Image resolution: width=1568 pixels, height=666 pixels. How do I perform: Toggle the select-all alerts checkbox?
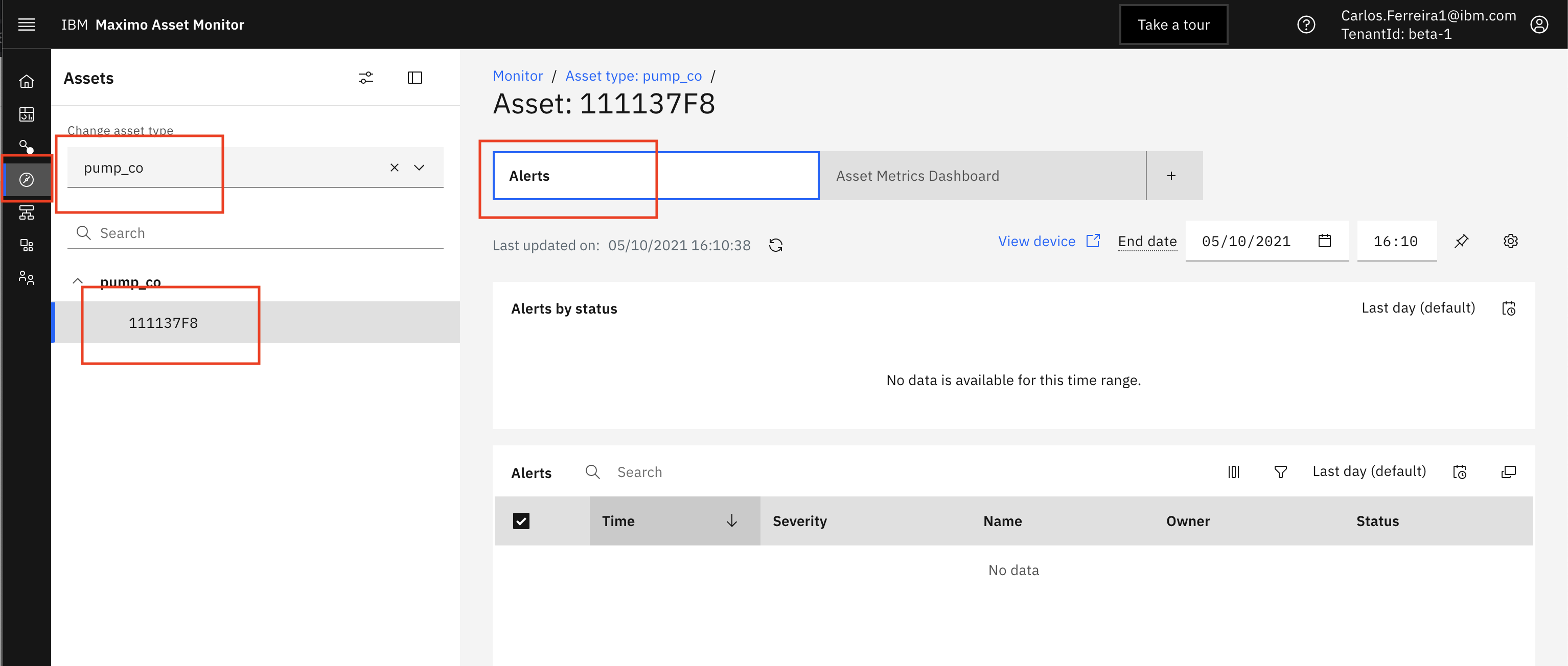click(521, 521)
